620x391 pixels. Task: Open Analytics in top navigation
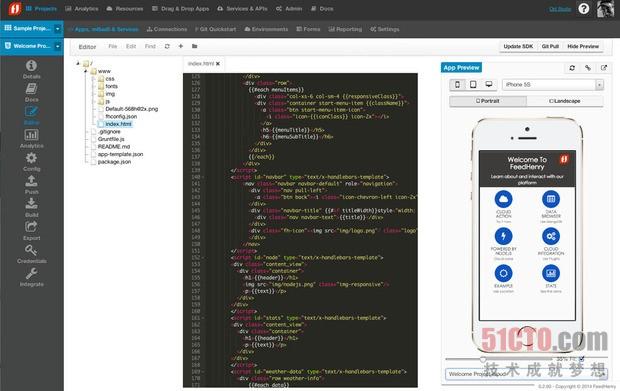82,8
